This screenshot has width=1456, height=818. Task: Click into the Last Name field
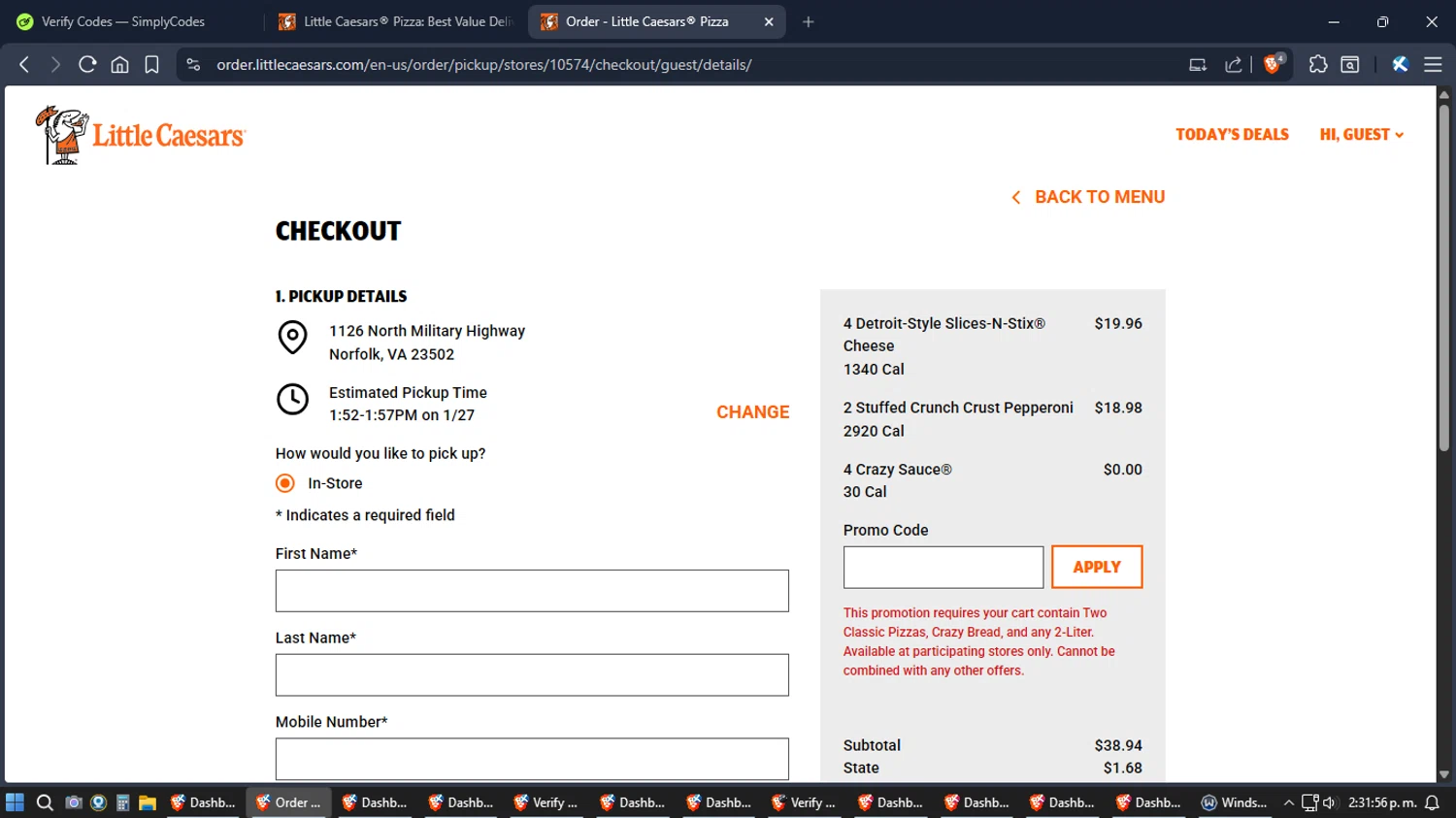point(532,675)
